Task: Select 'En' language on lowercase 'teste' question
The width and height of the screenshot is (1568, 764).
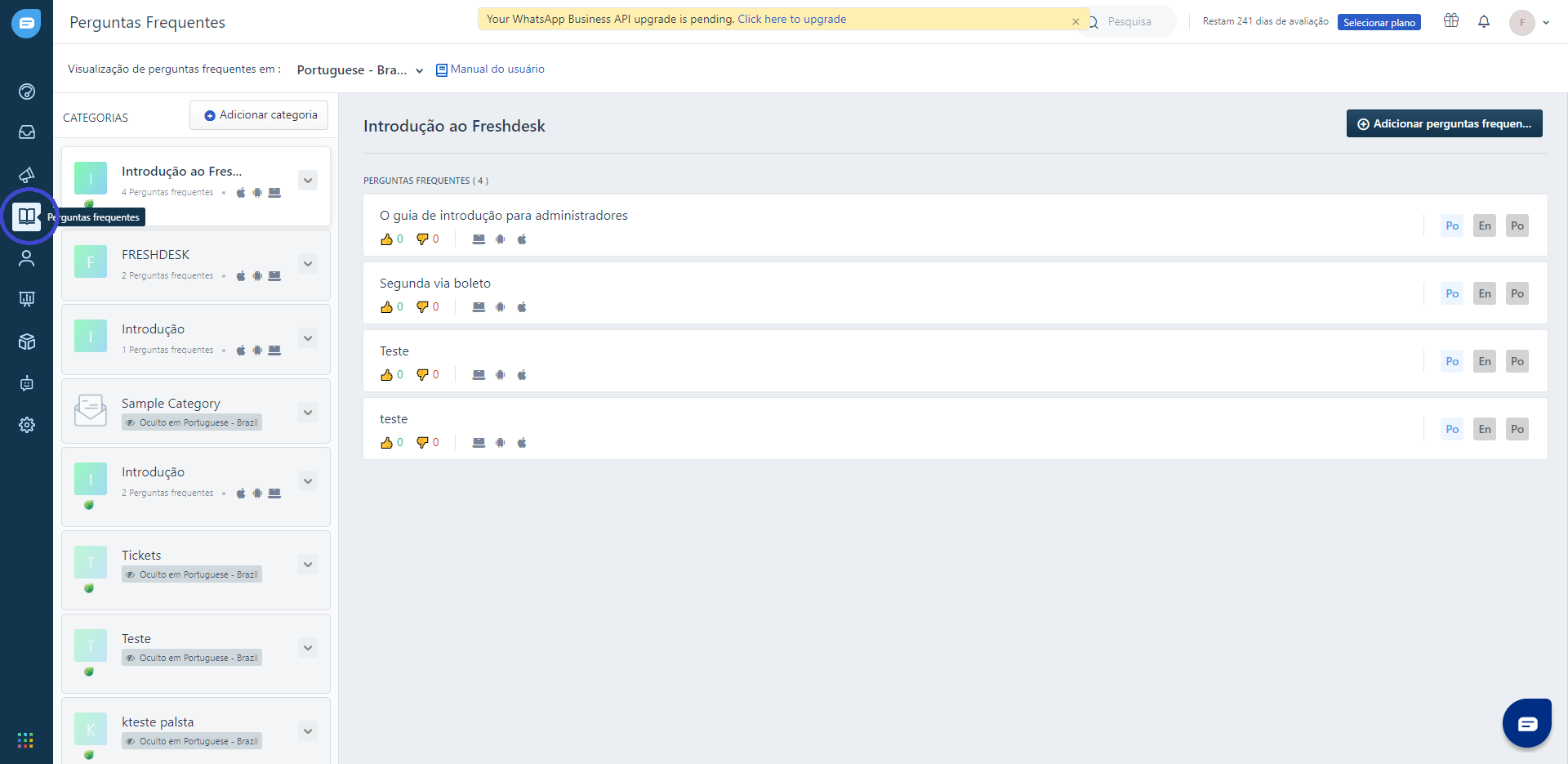Action: 1485,429
